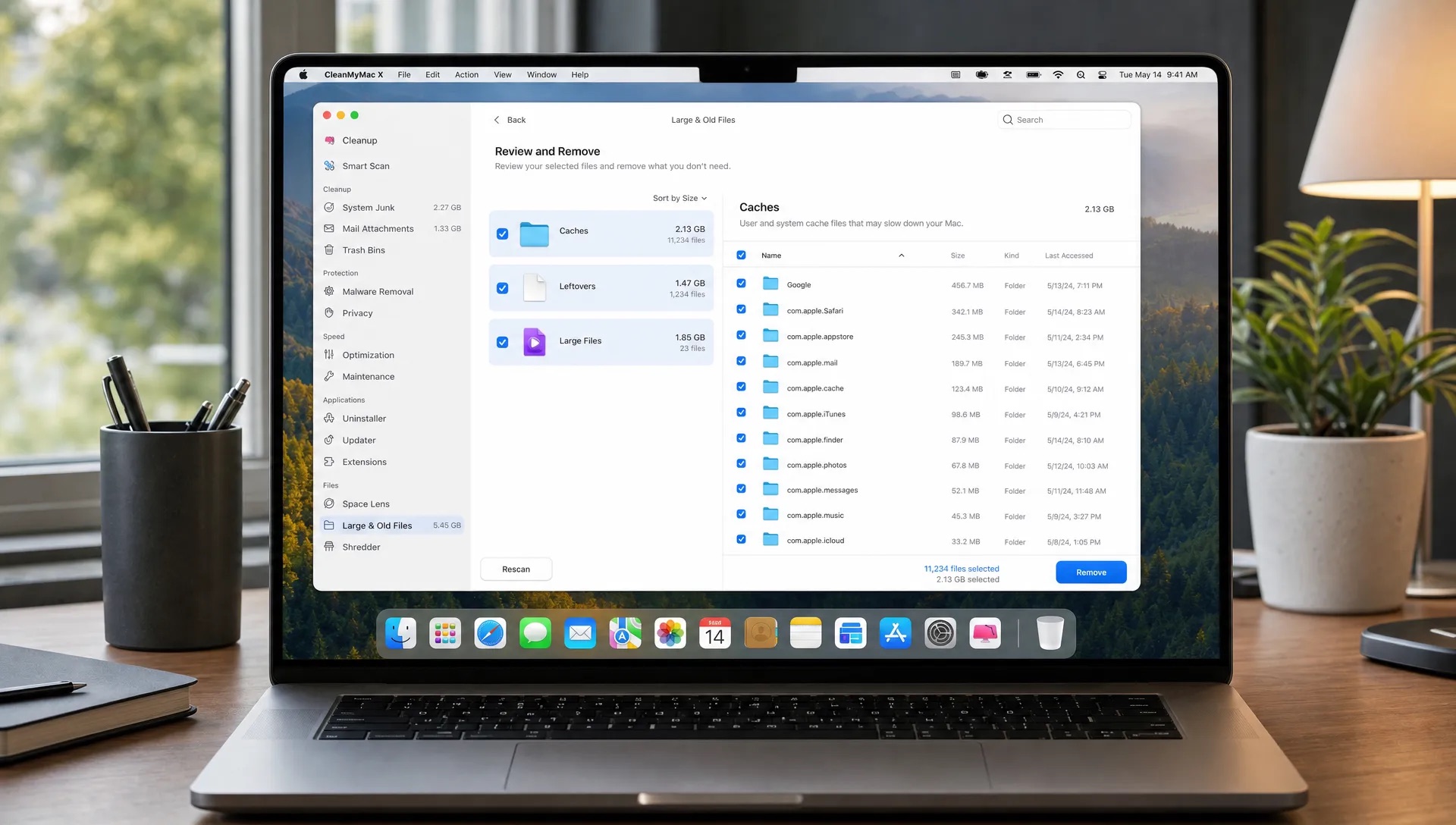
Task: Open Trash from the Dock
Action: coord(1050,634)
